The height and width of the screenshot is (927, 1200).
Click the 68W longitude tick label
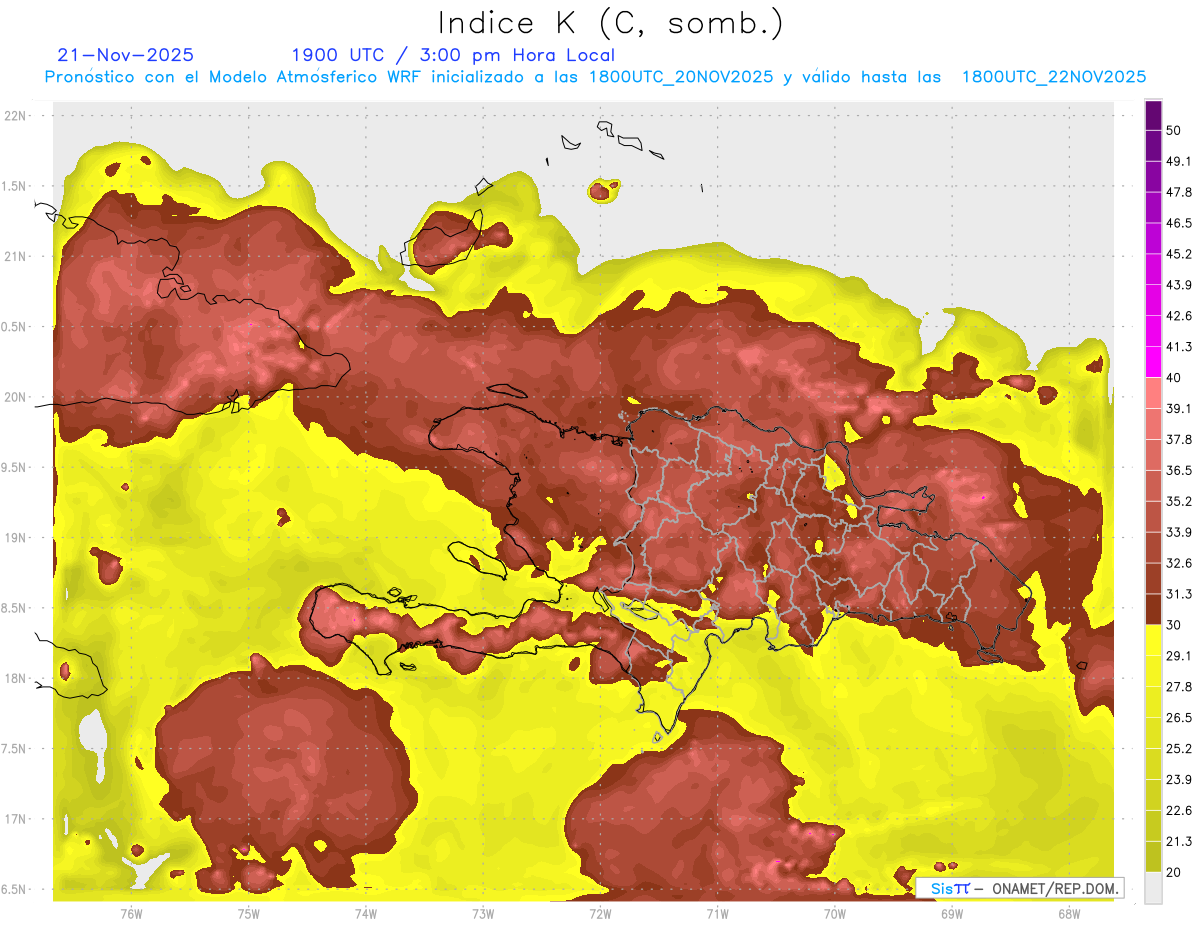tap(1068, 913)
